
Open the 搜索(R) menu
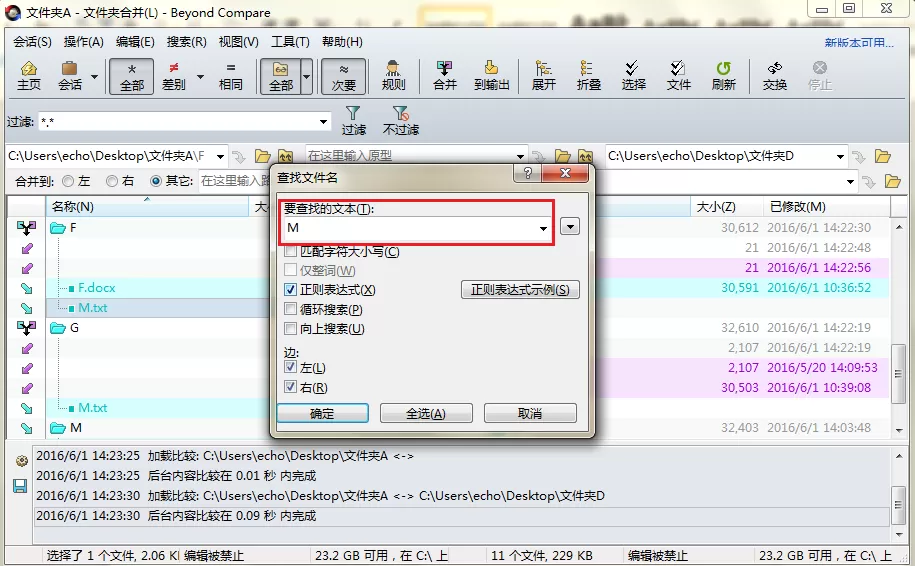click(186, 41)
